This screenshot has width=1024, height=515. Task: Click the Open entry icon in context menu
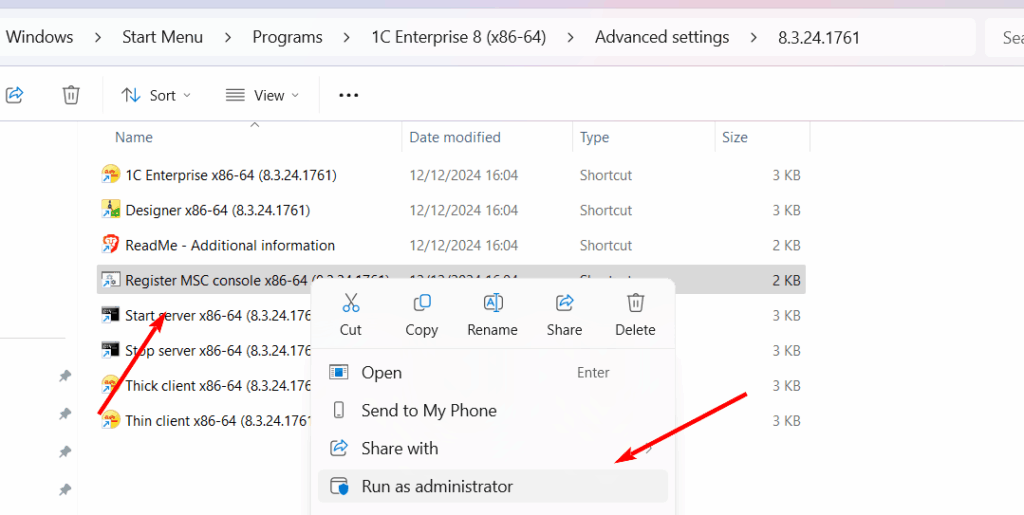point(339,373)
